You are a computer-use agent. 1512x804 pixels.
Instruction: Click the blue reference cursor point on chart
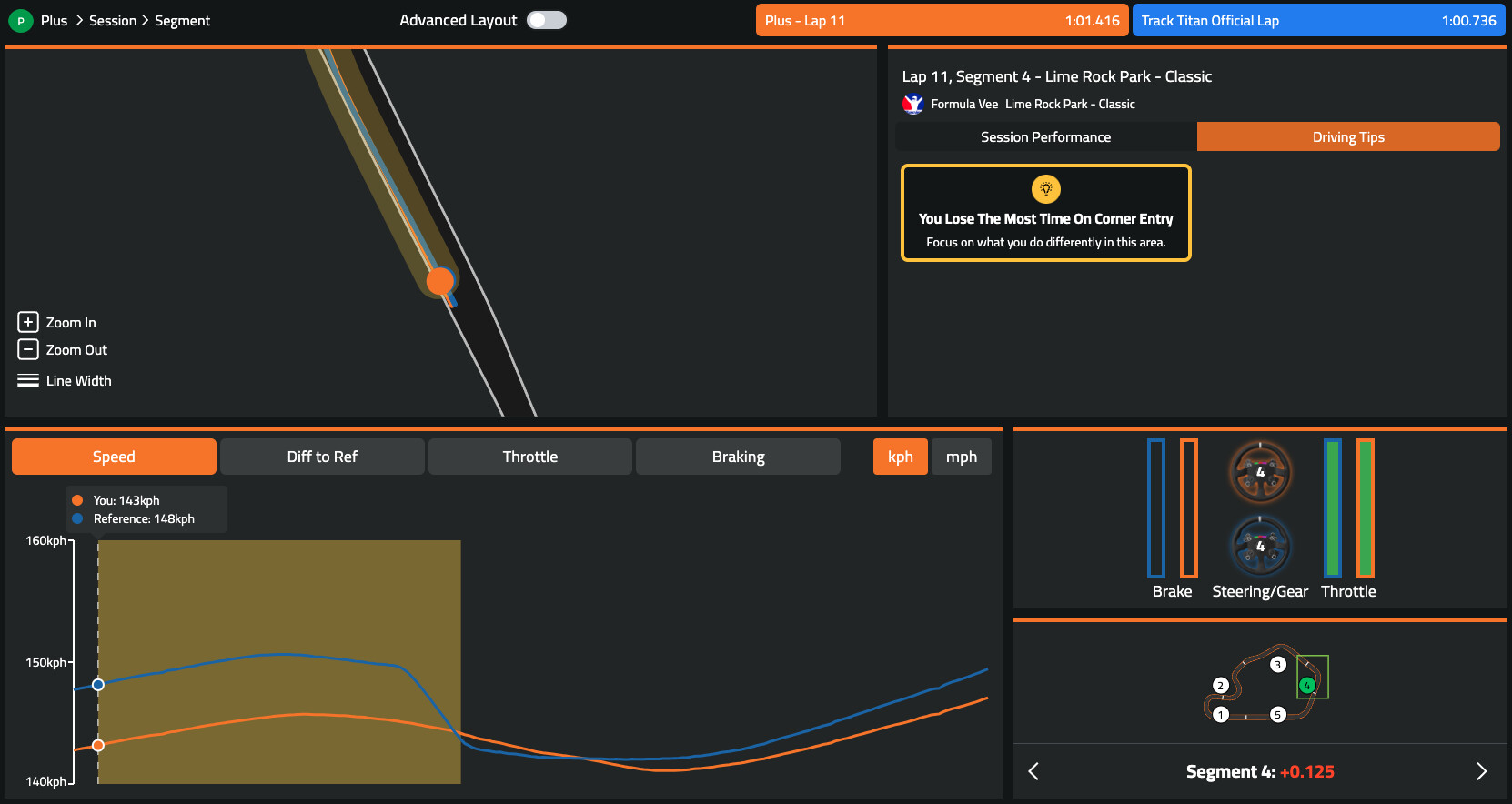tap(98, 685)
